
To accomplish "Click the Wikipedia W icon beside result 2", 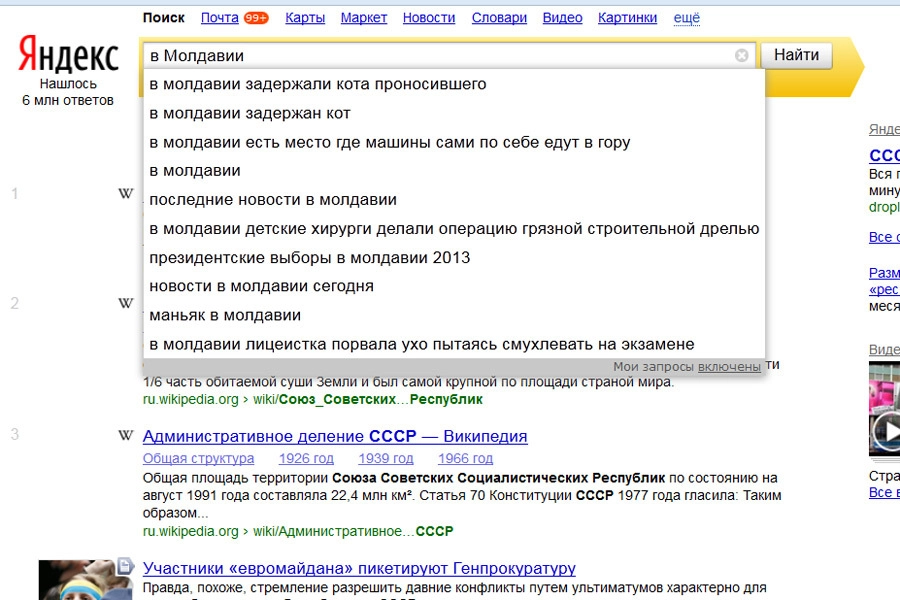I will pos(126,303).
